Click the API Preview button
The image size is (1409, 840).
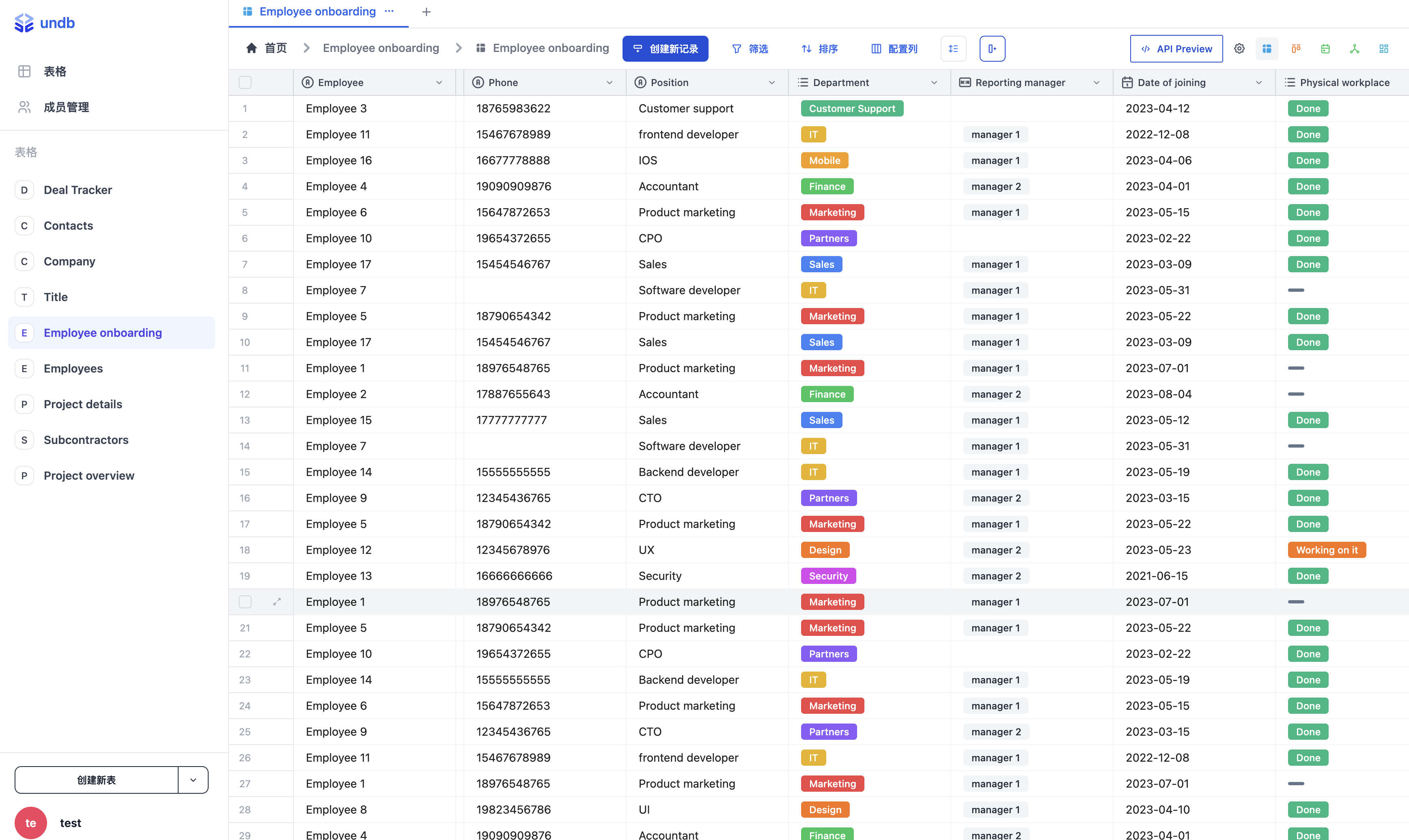(x=1176, y=49)
